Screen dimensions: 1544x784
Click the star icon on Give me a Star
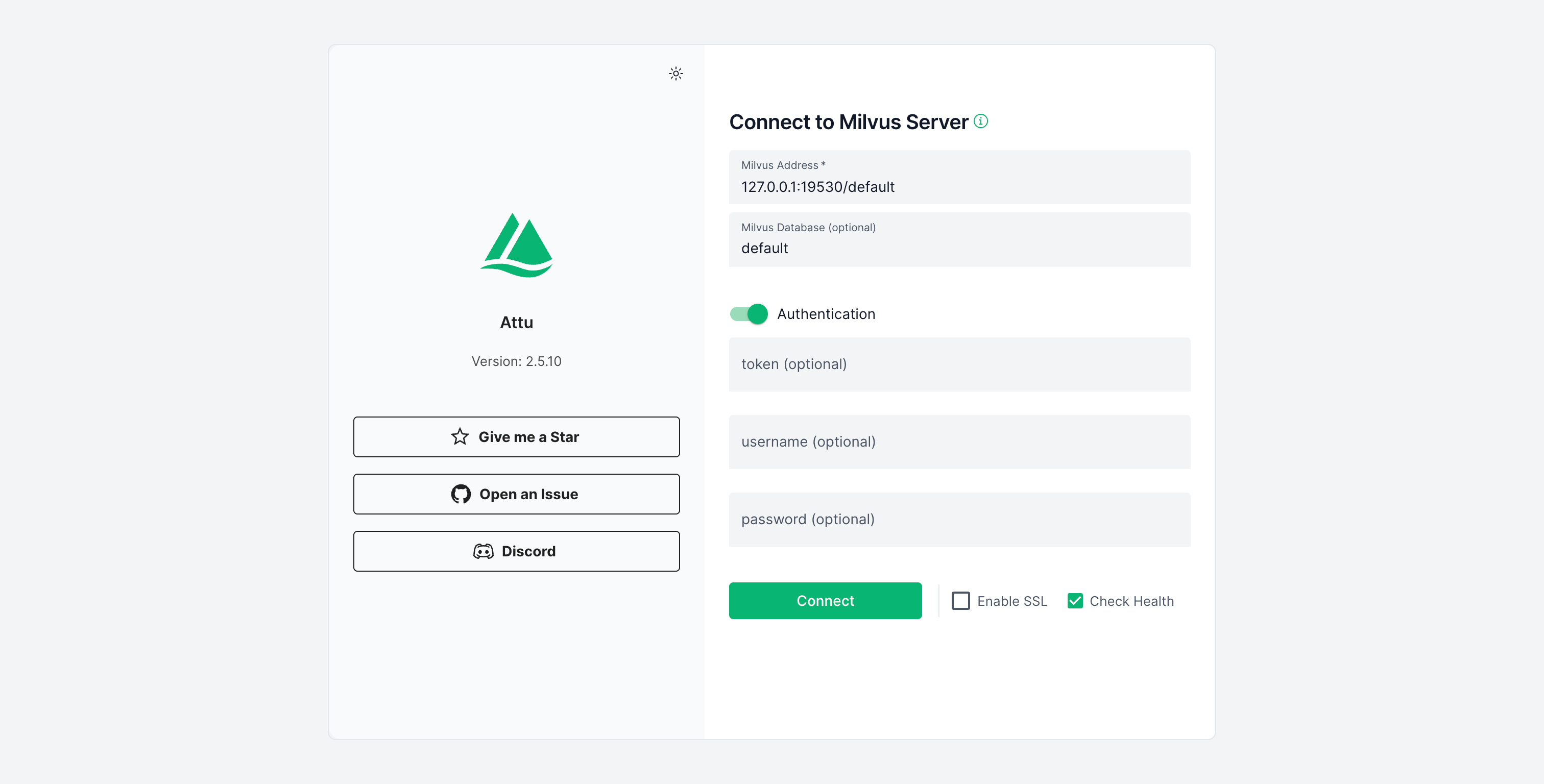coord(460,436)
